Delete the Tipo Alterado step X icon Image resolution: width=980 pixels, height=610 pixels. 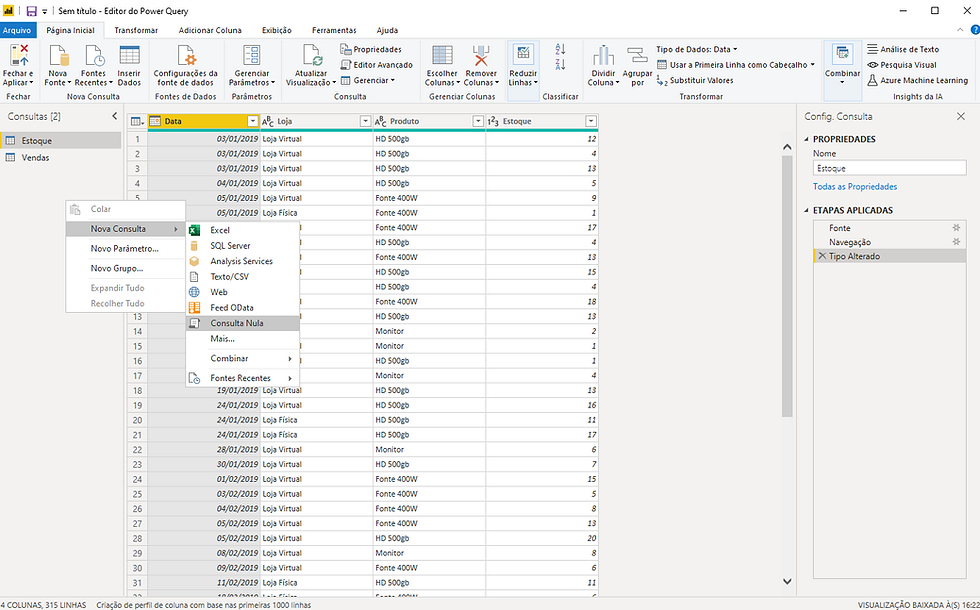(822, 256)
